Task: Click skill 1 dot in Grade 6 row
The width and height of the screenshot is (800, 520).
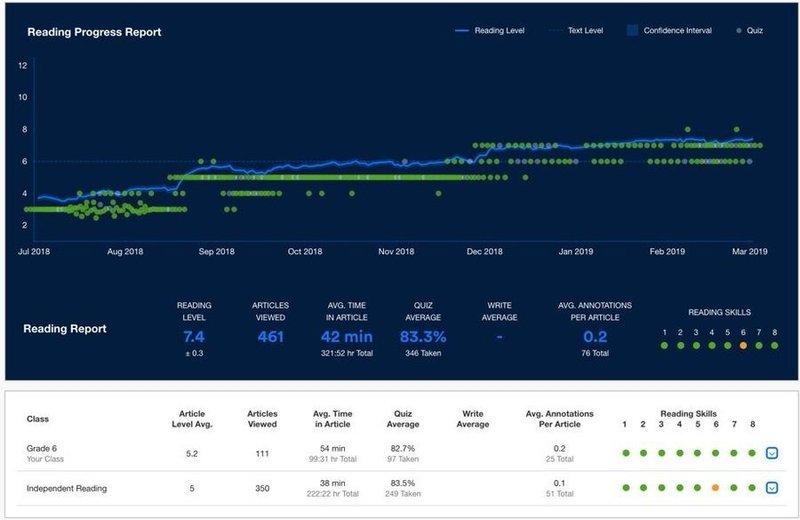Action: point(626,453)
